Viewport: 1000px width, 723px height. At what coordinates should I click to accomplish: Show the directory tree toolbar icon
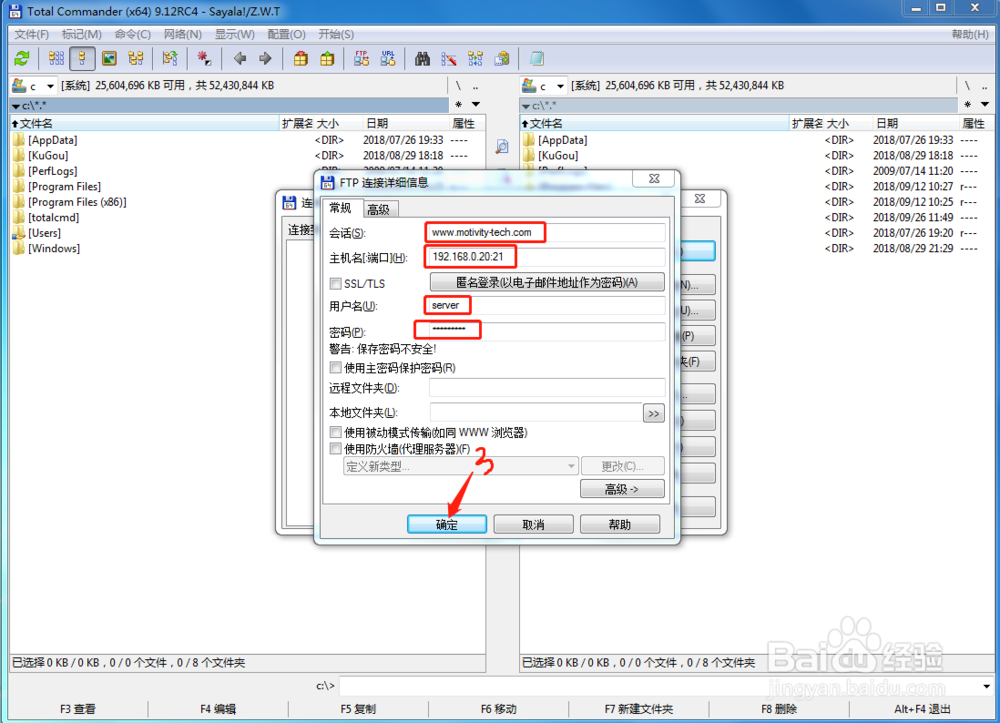tap(136, 59)
